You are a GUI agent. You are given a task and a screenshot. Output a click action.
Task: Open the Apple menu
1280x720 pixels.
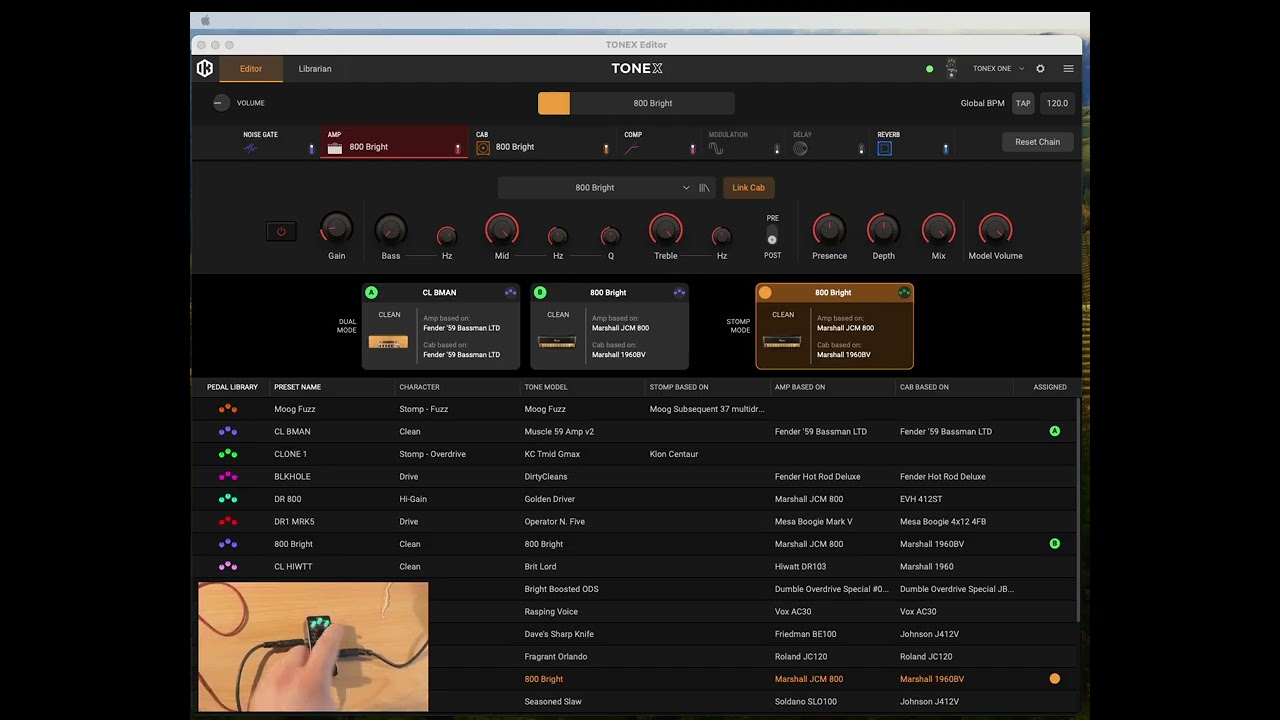pyautogui.click(x=206, y=21)
